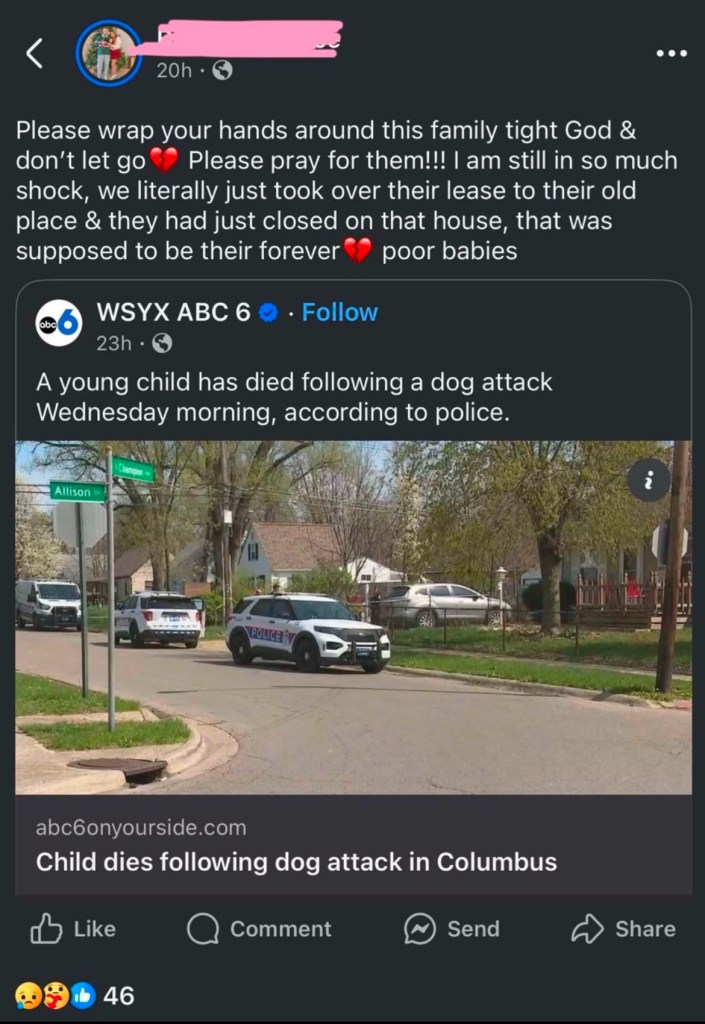Follow the WSYX ABC 6 page

click(x=340, y=312)
